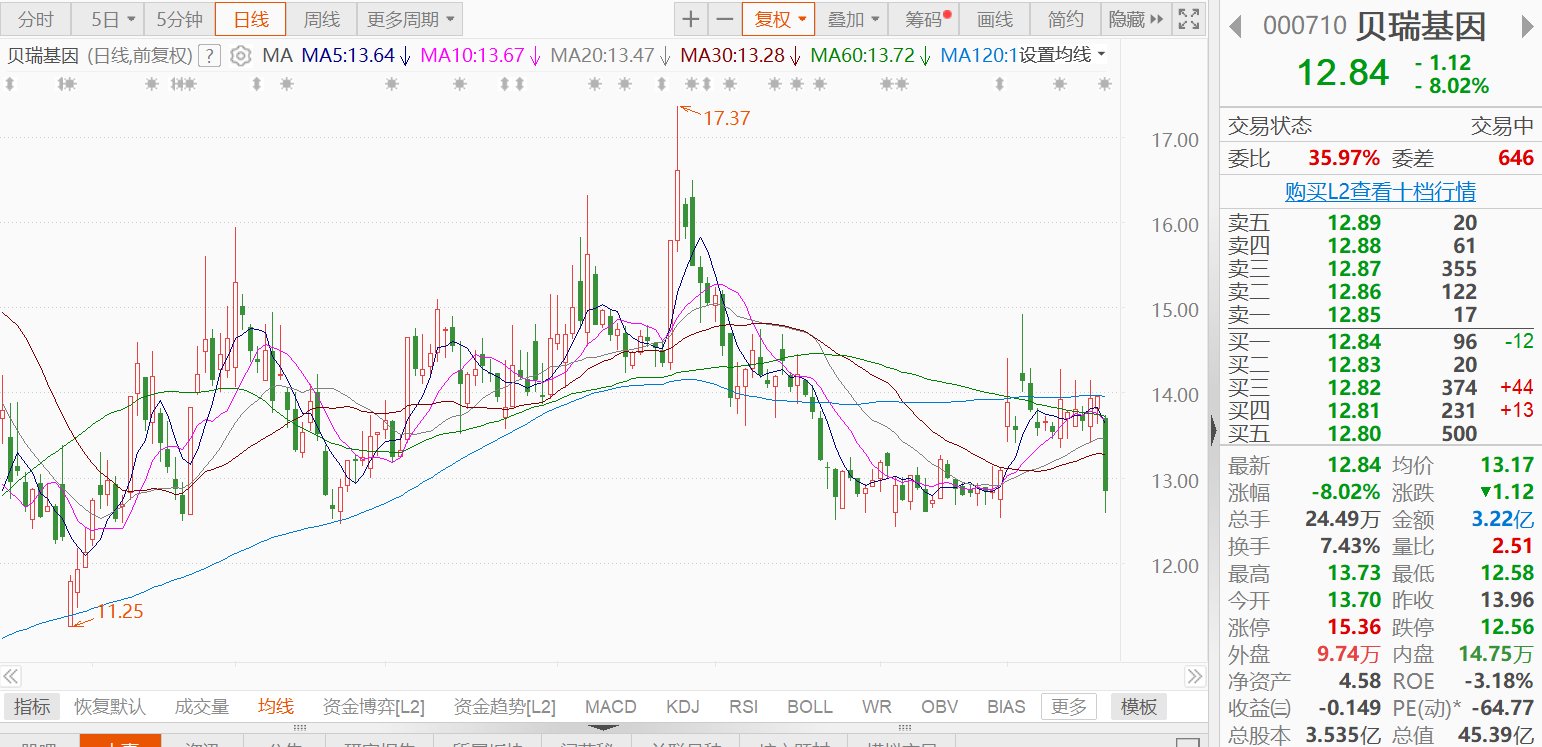Screen dimensions: 1542x747
Task: Select the MACD indicator tab
Action: 610,707
